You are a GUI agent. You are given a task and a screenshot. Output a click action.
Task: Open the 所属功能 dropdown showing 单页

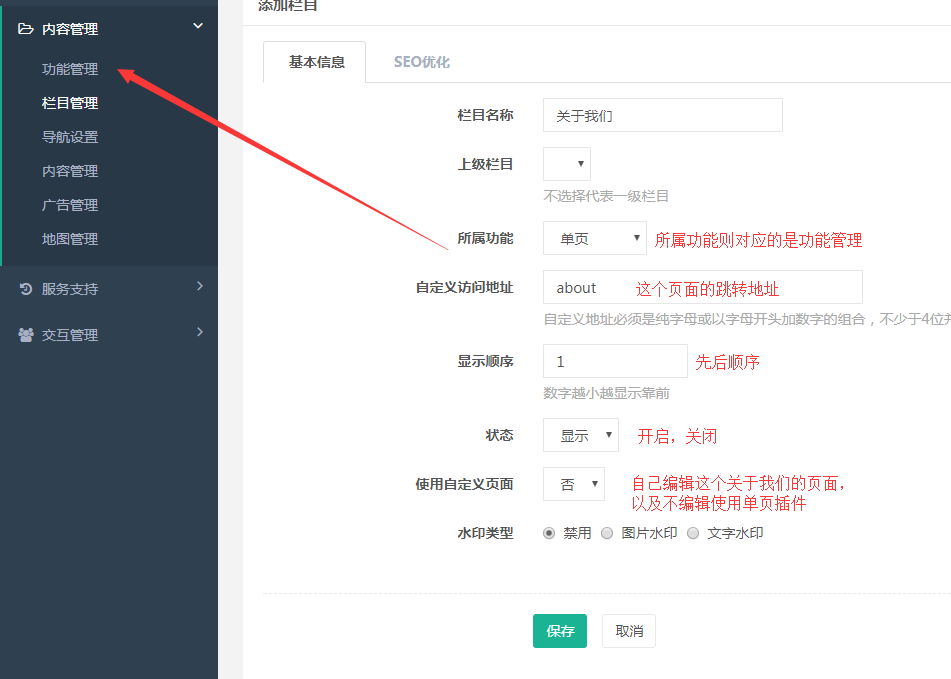tap(594, 238)
